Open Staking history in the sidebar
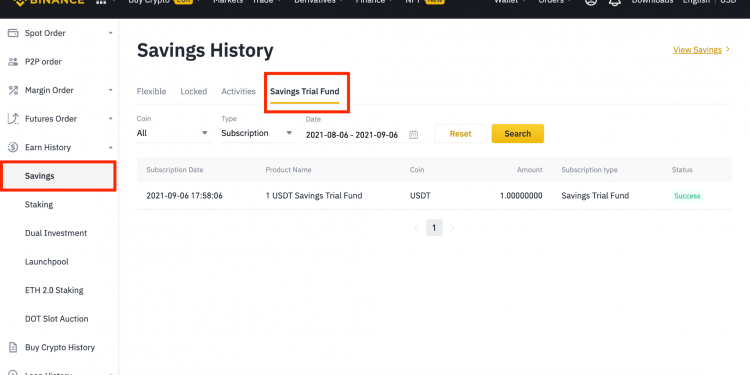 click(x=39, y=205)
